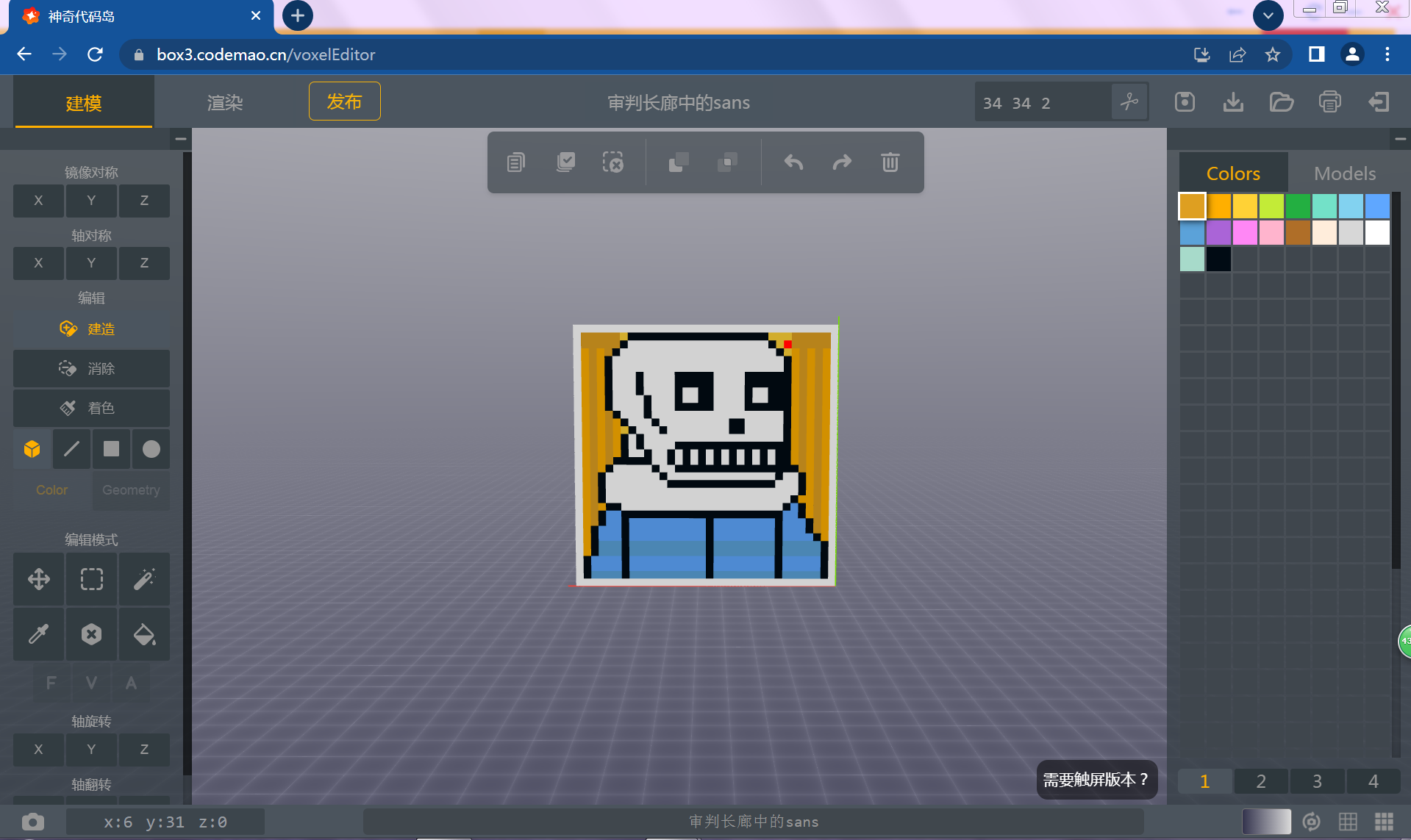The height and width of the screenshot is (840, 1411).
Task: Select the hexagon delete tool
Action: 91,633
